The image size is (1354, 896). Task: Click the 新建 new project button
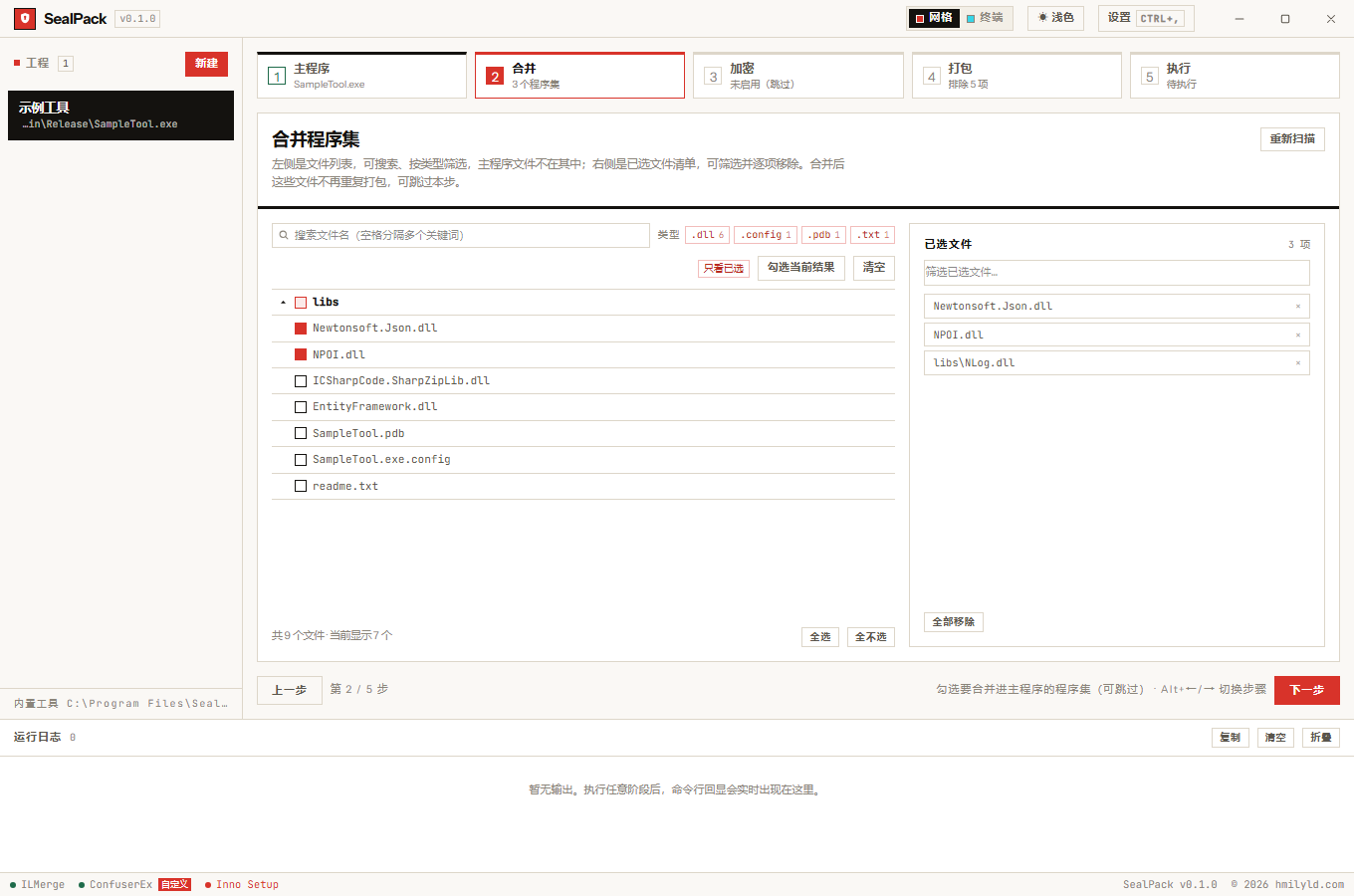click(x=206, y=64)
